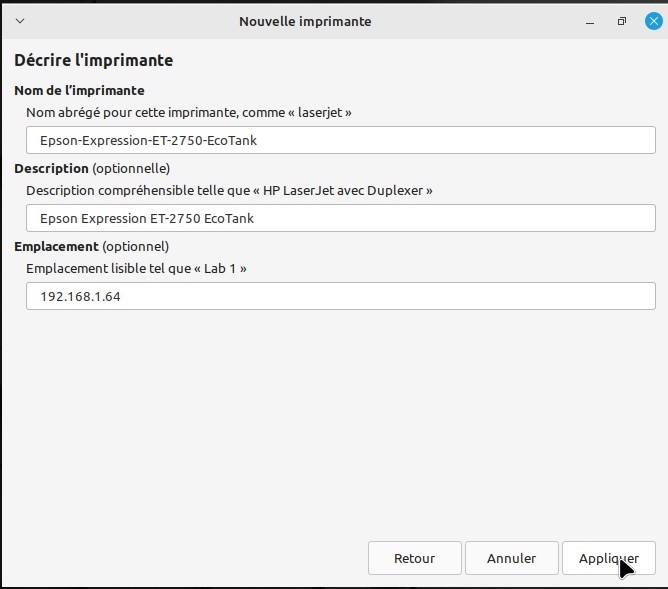Go back with the Retour button

click(415, 558)
